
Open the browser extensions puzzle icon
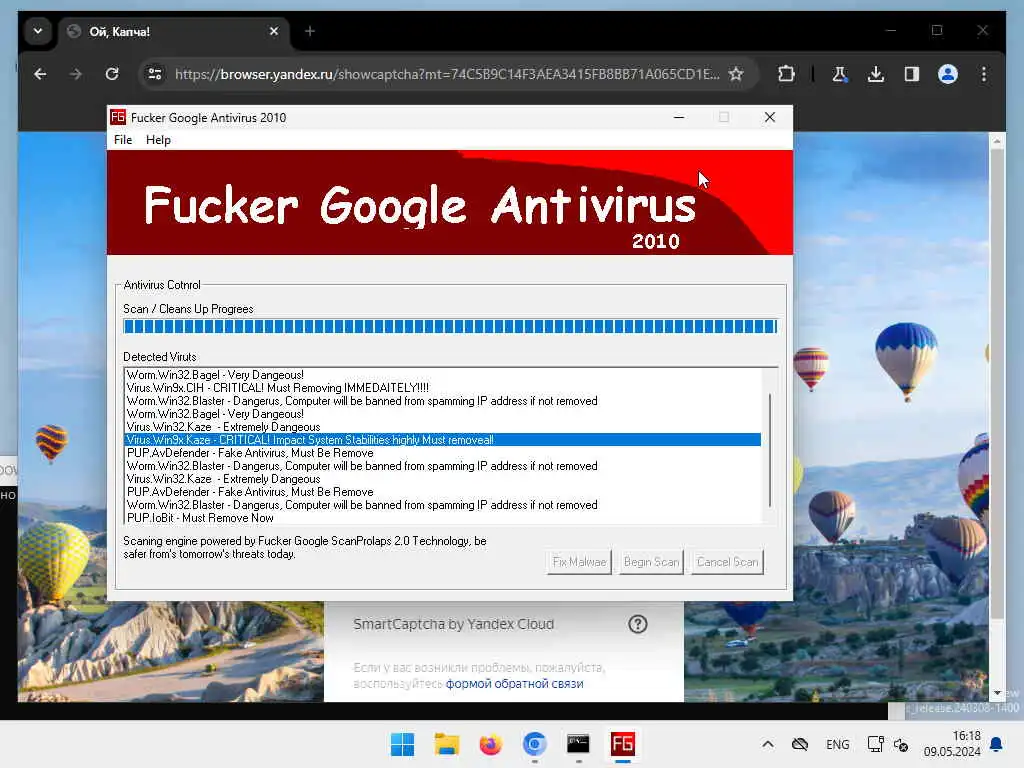click(786, 74)
